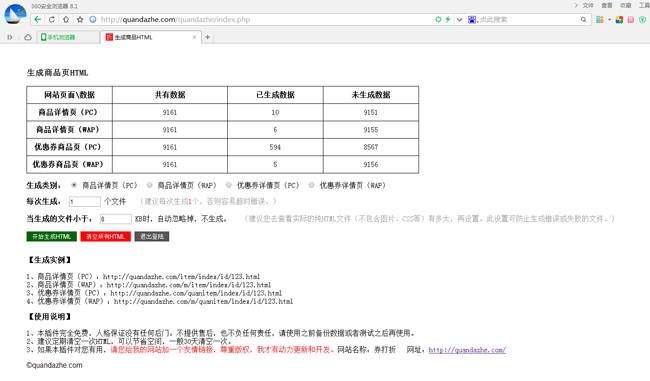650x381 pixels.
Task: Go back with the green arrow
Action: (38, 19)
